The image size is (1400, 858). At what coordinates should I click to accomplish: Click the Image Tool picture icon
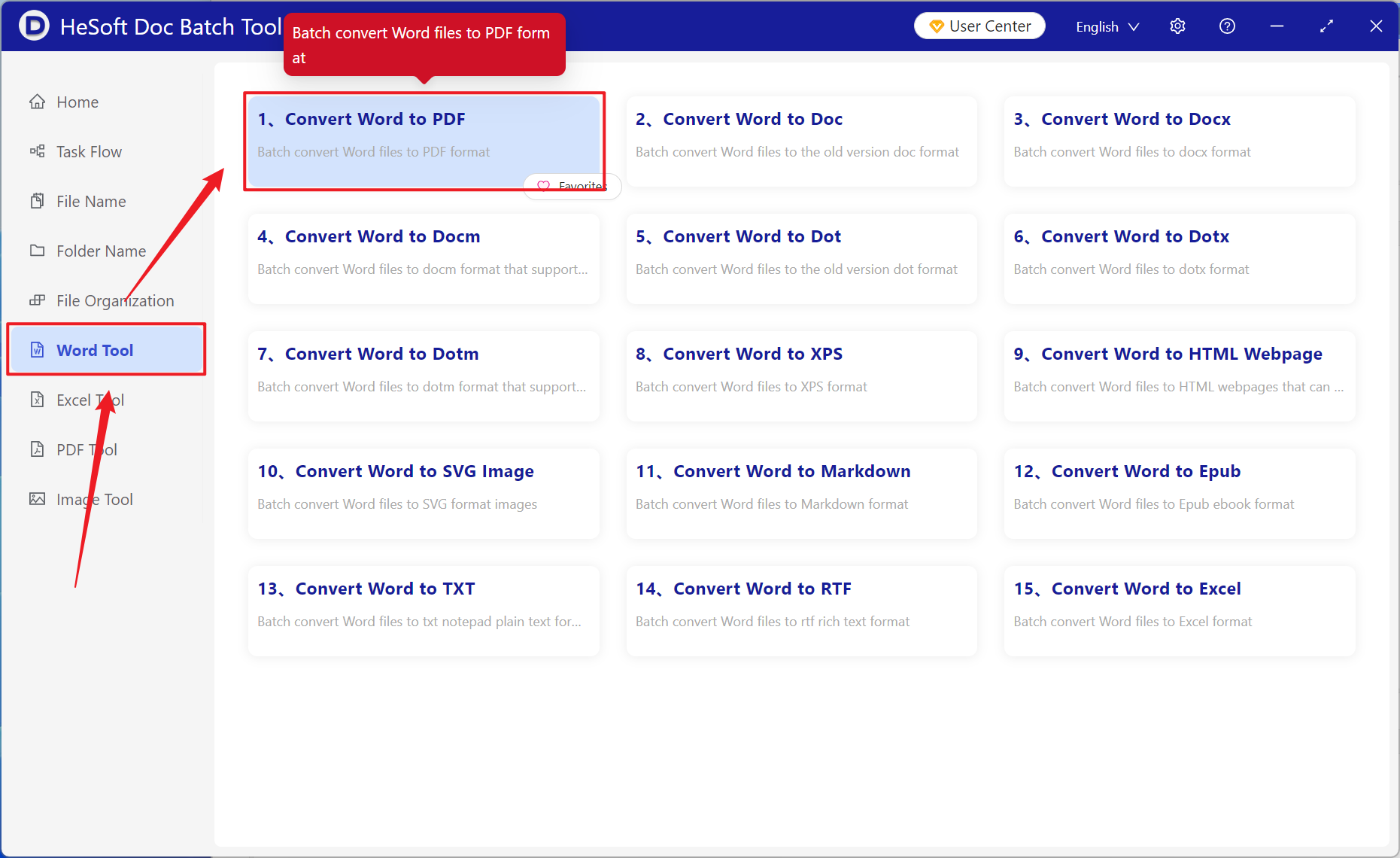click(37, 499)
